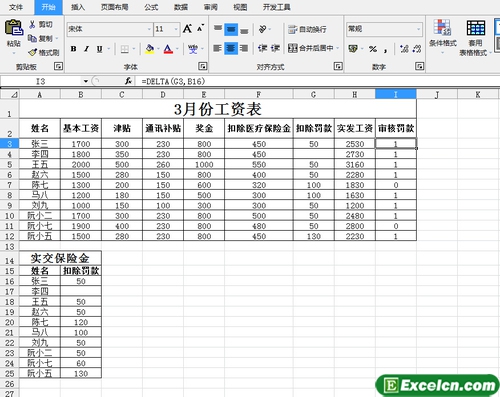Increase font size with large A icon
Image resolution: width=500 pixels, height=397 pixels.
tap(187, 29)
